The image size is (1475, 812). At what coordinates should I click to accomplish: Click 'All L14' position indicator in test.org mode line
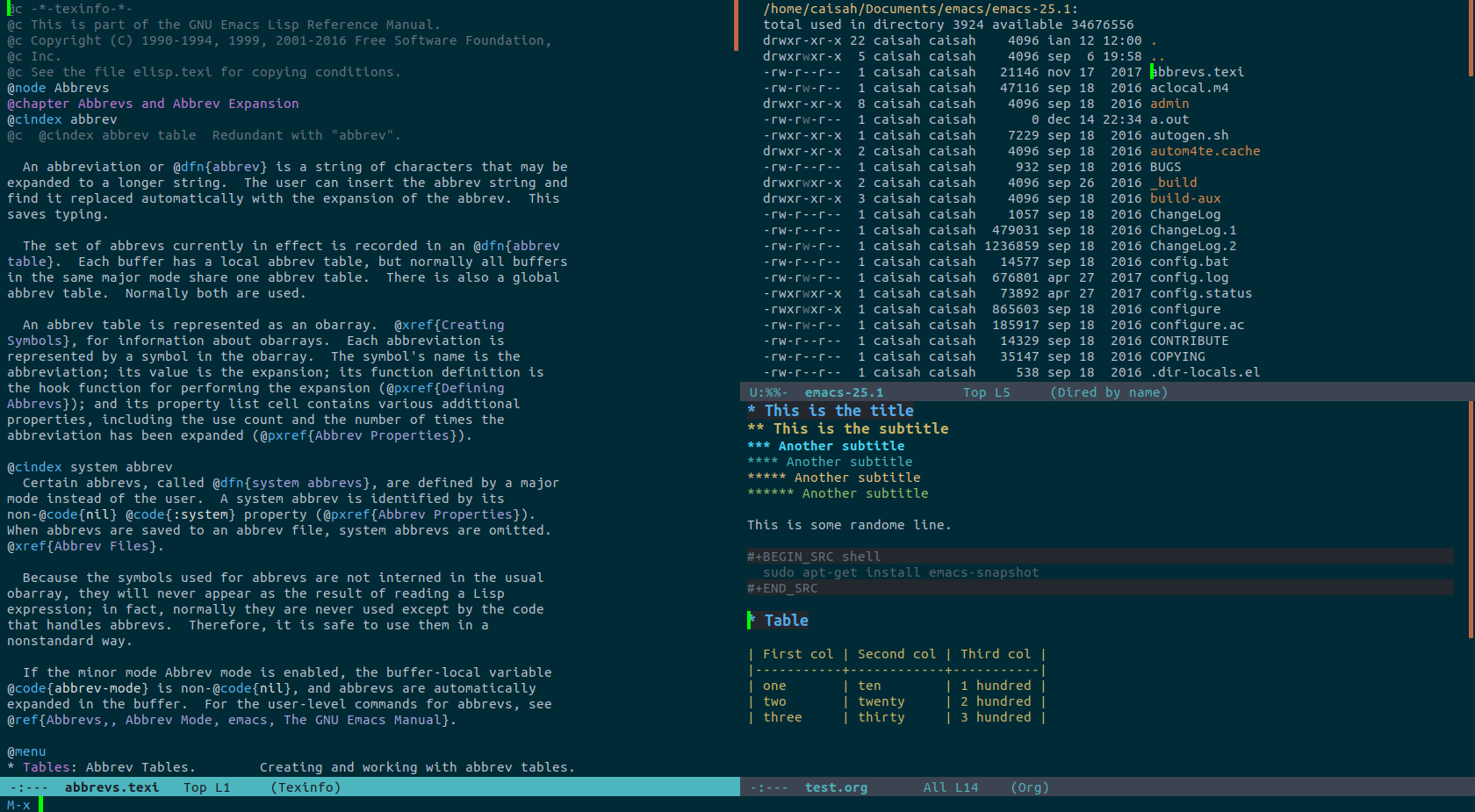(x=950, y=787)
